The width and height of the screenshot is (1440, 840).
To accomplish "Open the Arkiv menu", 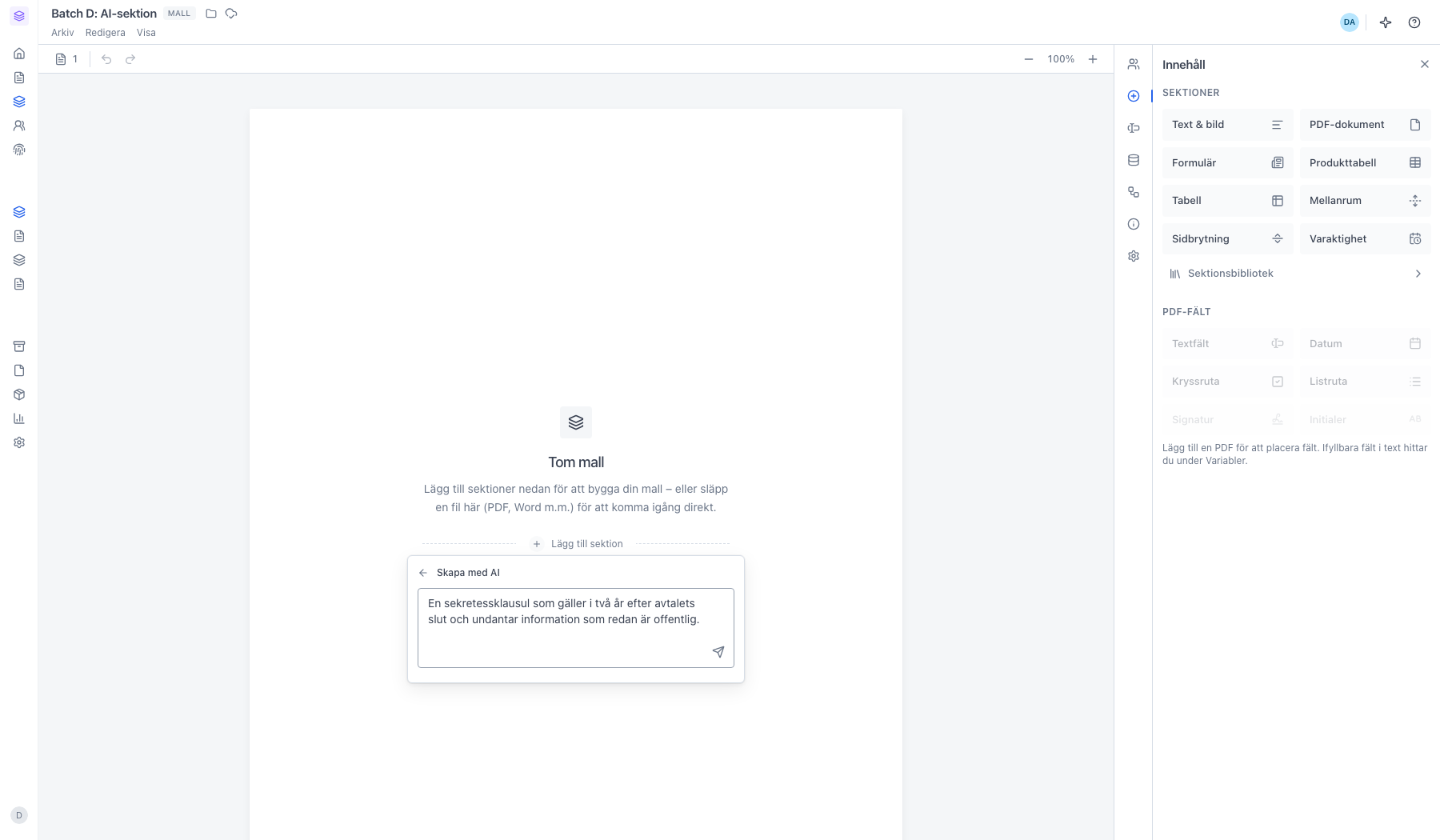I will (62, 33).
